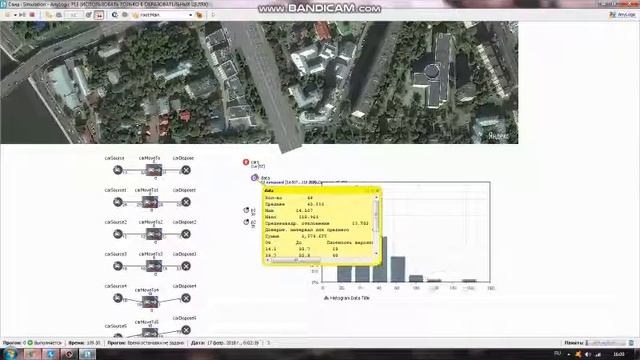
Task: Open the Windows Start button
Action: pyautogui.click(x=10, y=353)
